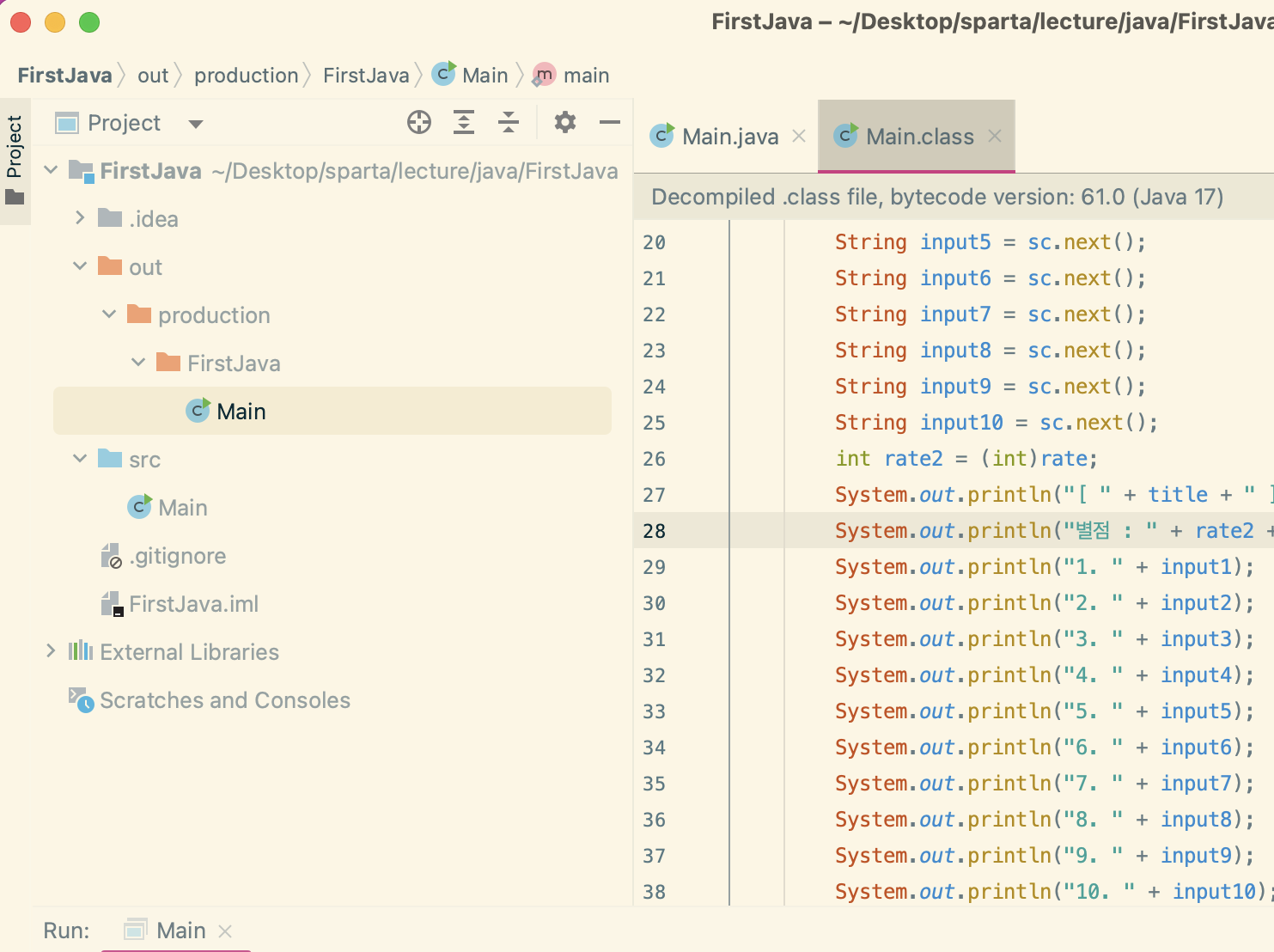The width and height of the screenshot is (1274, 952).
Task: Click FirstJava breadcrumb in navigation bar
Action: (64, 76)
